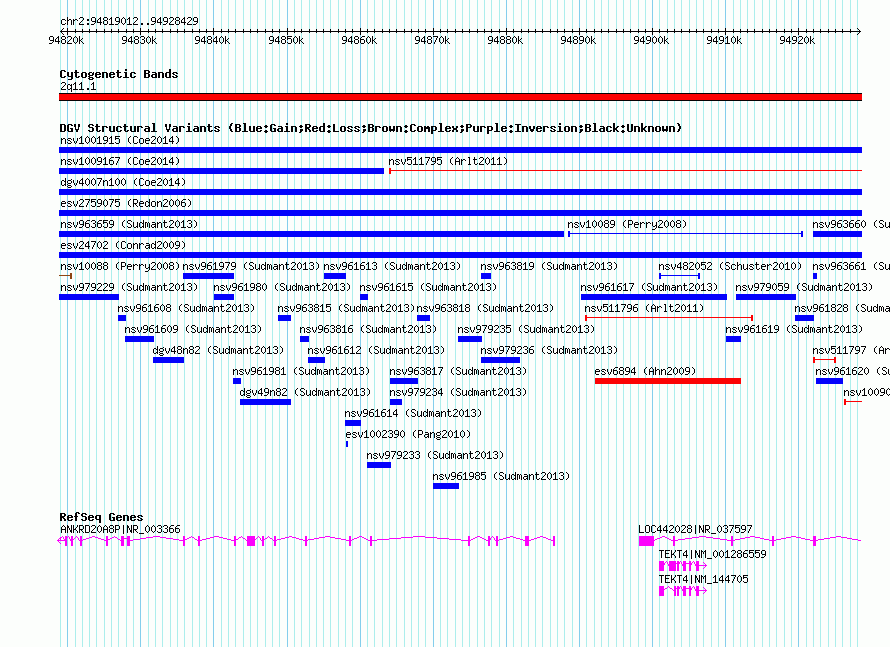
Task: Select nsv963818 (Sudmant2013) variant label
Action: tap(485, 308)
